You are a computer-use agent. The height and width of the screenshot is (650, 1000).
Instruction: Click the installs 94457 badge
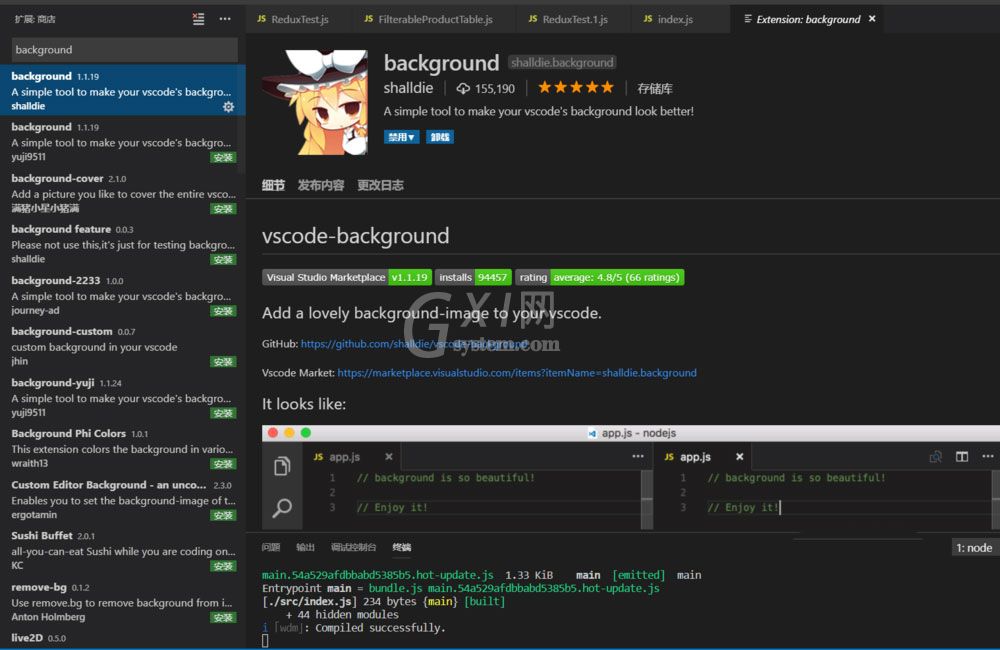473,277
